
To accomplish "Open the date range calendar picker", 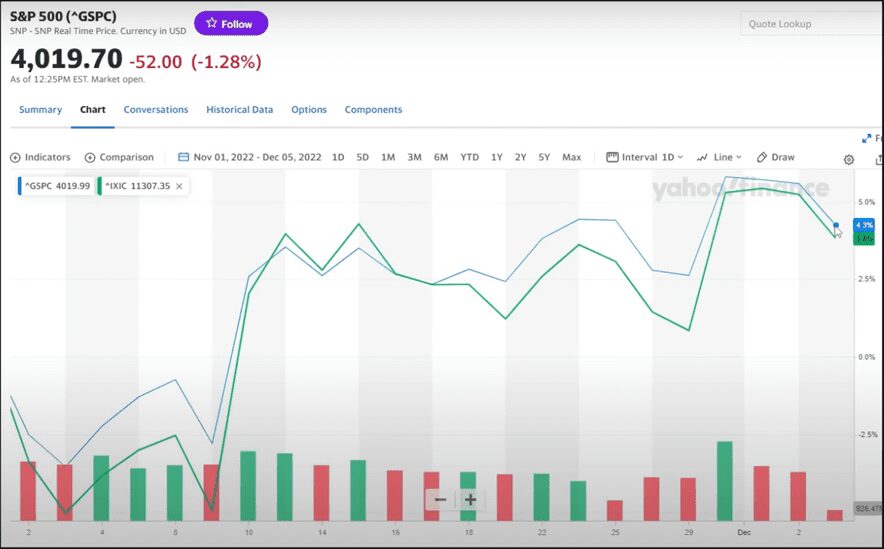I will click(183, 157).
